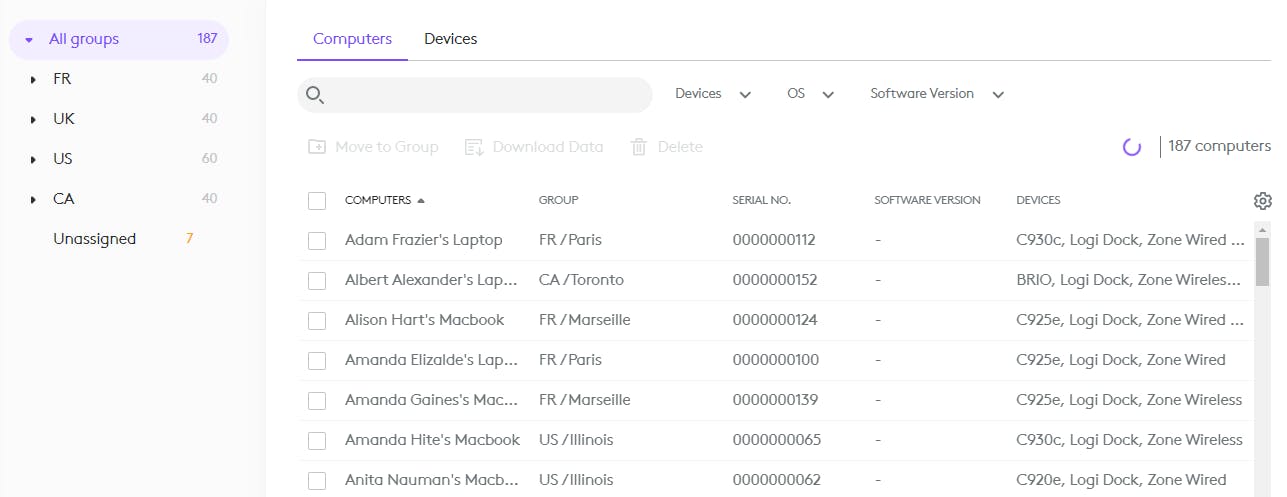Click the Download Data icon
This screenshot has height=497, width=1287.
[x=475, y=147]
